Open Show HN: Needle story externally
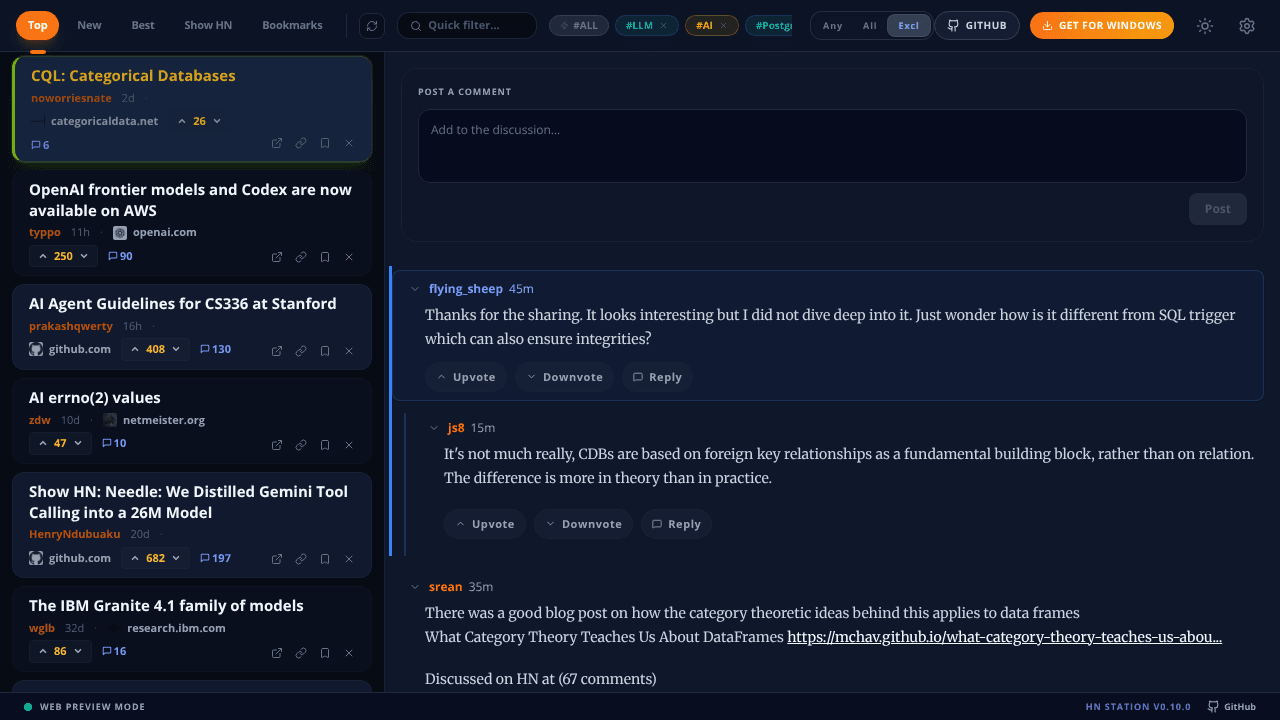This screenshot has width=1280, height=720. [277, 559]
